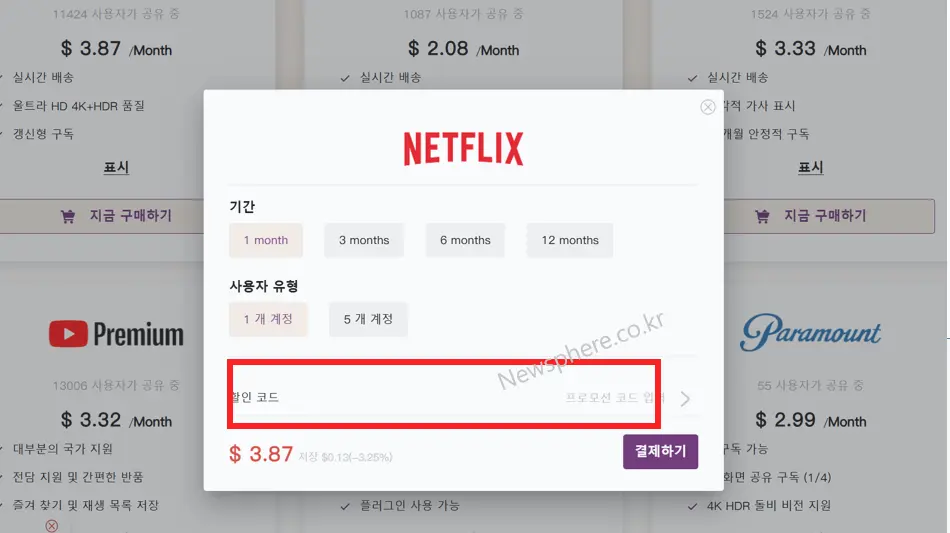Click 4K HDR 돌비 비전 지원 text
This screenshot has width=950, height=533.
[x=769, y=506]
